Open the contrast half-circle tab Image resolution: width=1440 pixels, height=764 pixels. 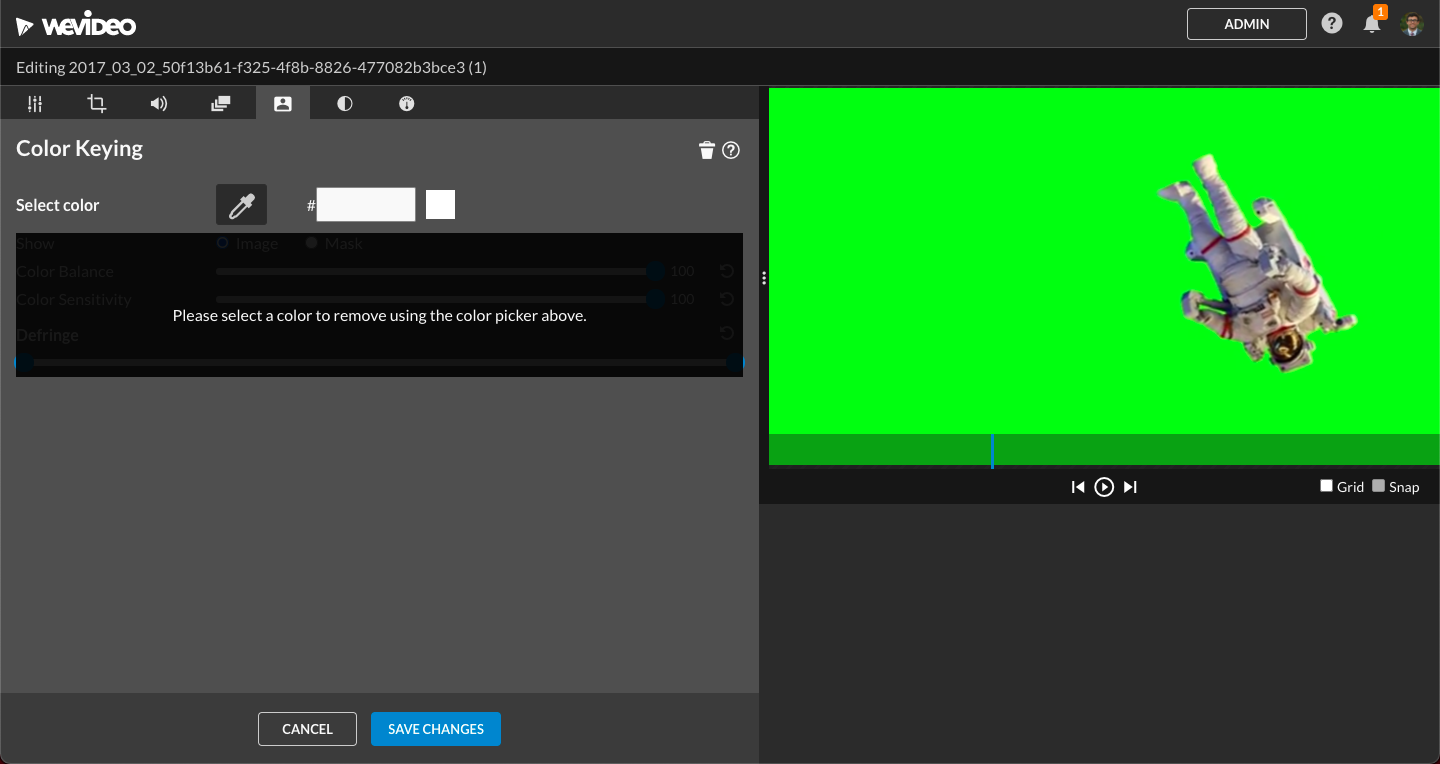pyautogui.click(x=345, y=103)
